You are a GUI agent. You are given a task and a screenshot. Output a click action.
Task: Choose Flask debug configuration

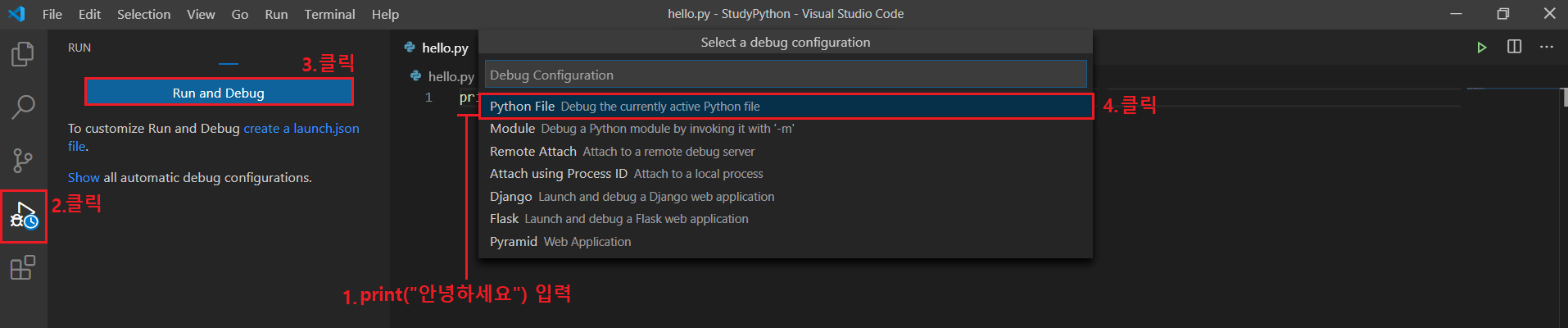click(786, 219)
